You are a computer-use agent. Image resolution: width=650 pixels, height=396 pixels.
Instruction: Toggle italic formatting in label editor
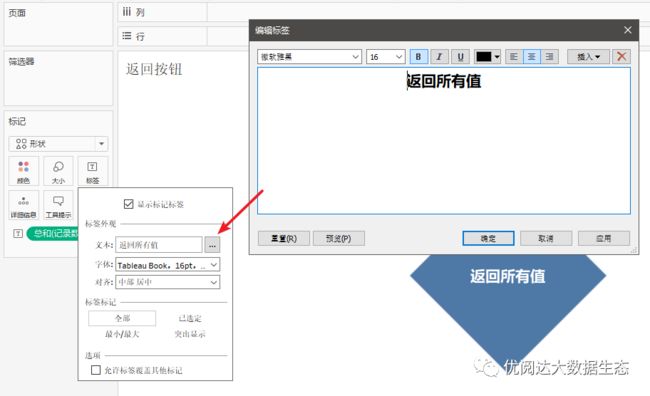coord(439,56)
